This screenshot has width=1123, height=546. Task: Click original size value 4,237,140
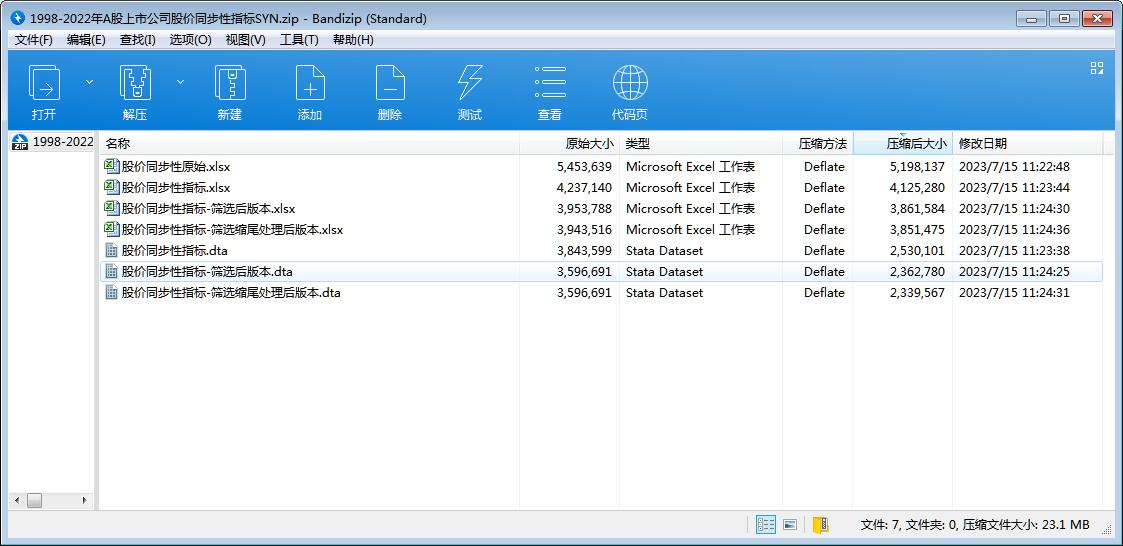coord(584,187)
